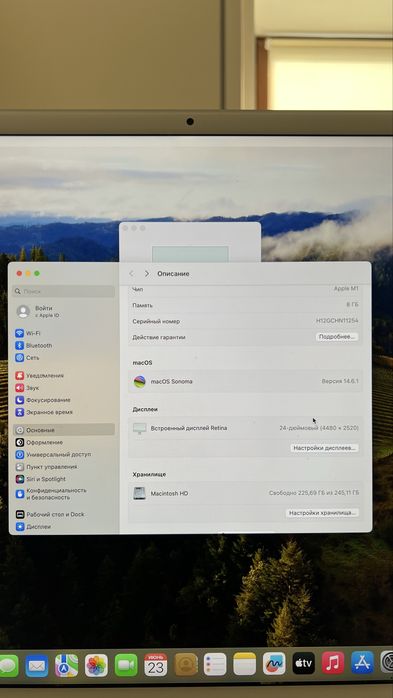
Task: Click the built-in Retina display icon
Action: tap(139, 428)
